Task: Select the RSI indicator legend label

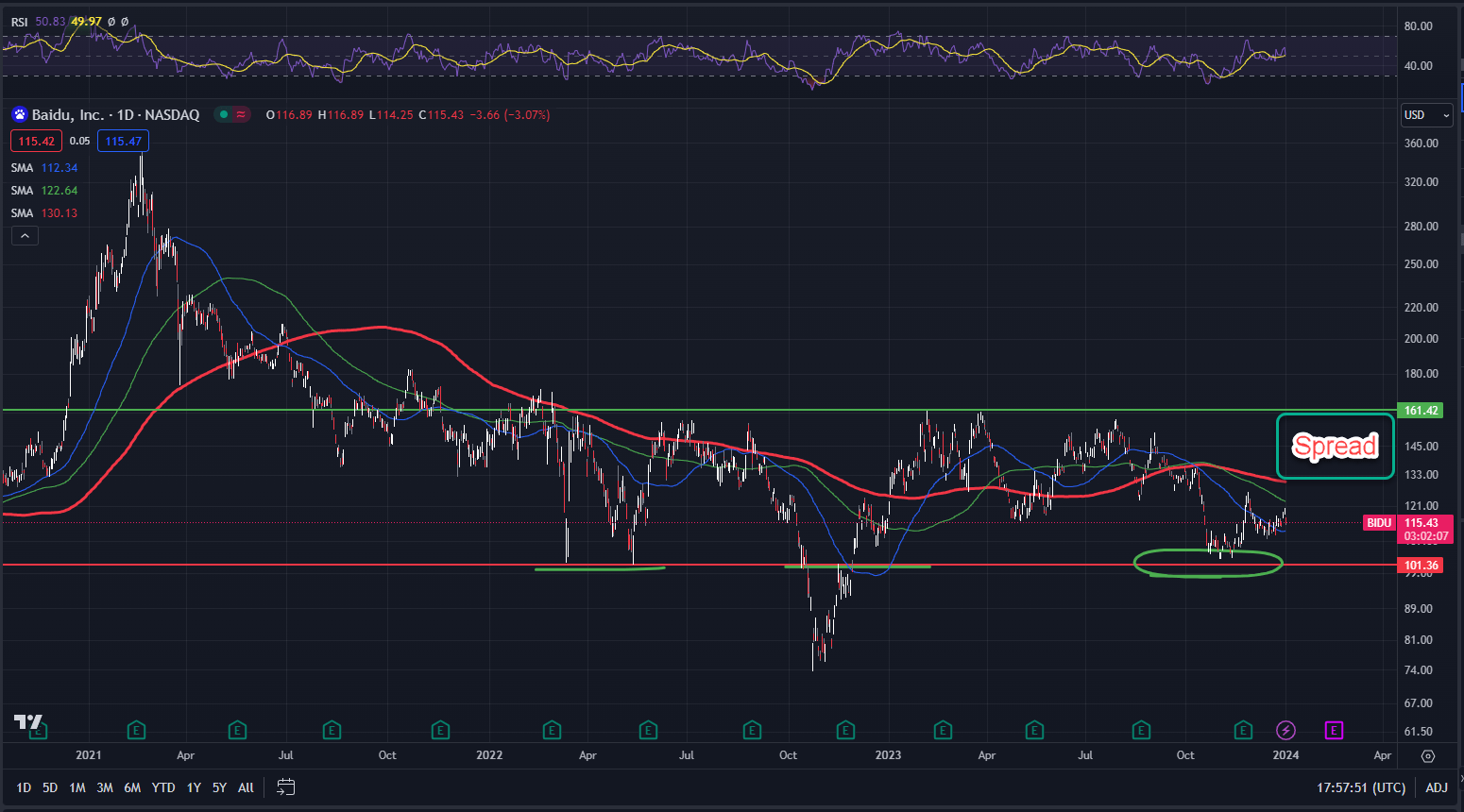Action: (x=19, y=22)
